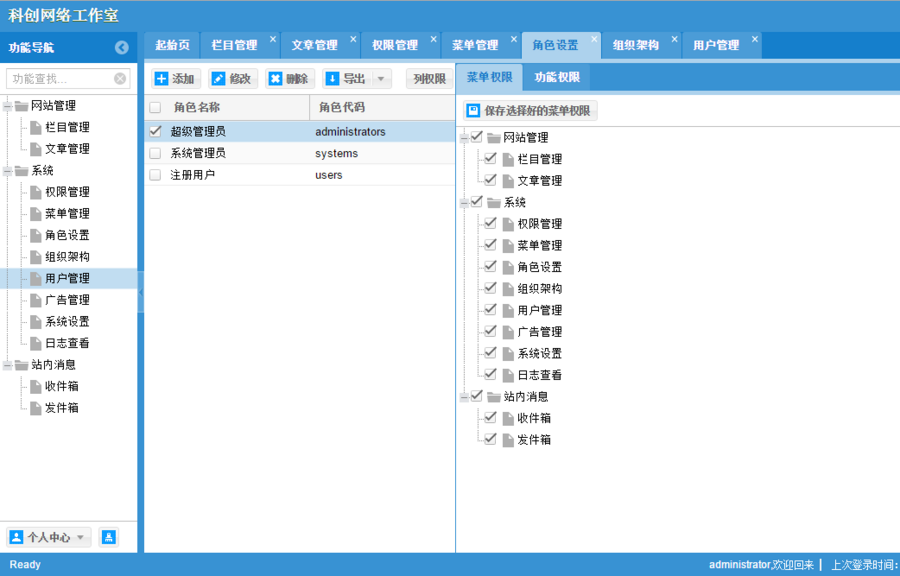This screenshot has height=576, width=900.
Task: Click the user icon next to 个人中心 at bottom
Action: pos(17,537)
